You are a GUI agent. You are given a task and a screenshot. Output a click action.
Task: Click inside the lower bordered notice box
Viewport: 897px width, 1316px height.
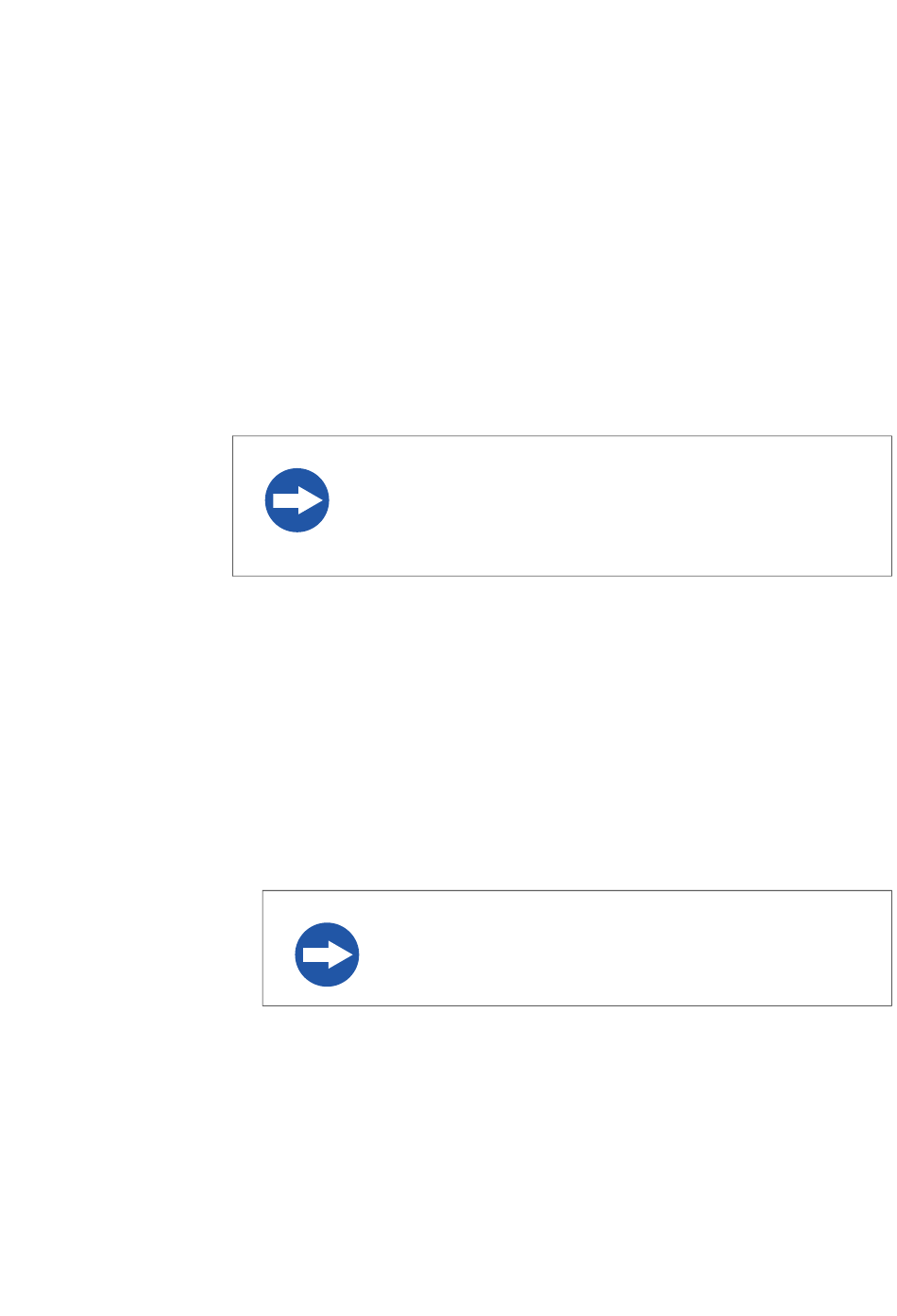577,948
